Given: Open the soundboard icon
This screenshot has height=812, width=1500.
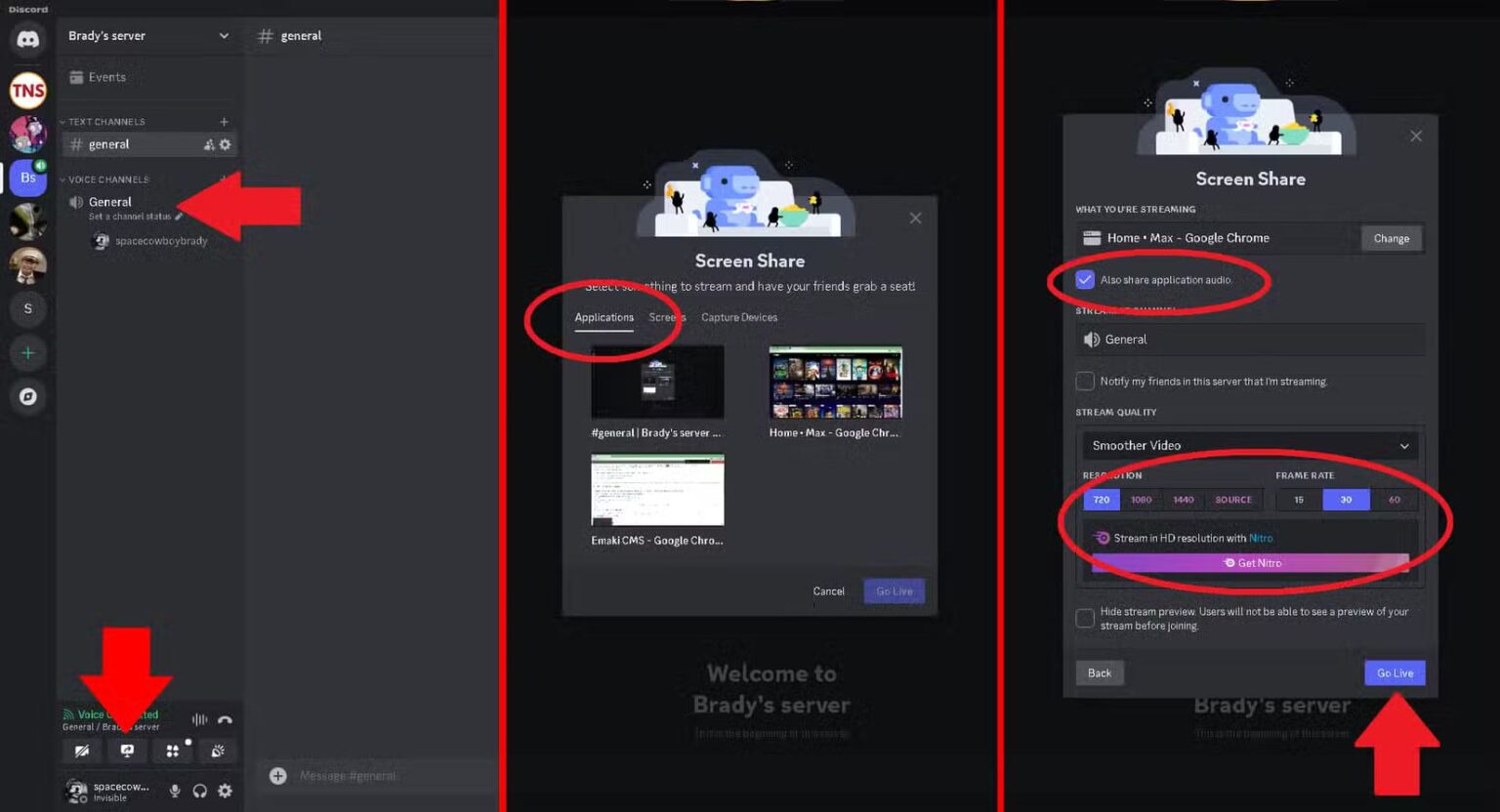Looking at the screenshot, I should click(218, 751).
